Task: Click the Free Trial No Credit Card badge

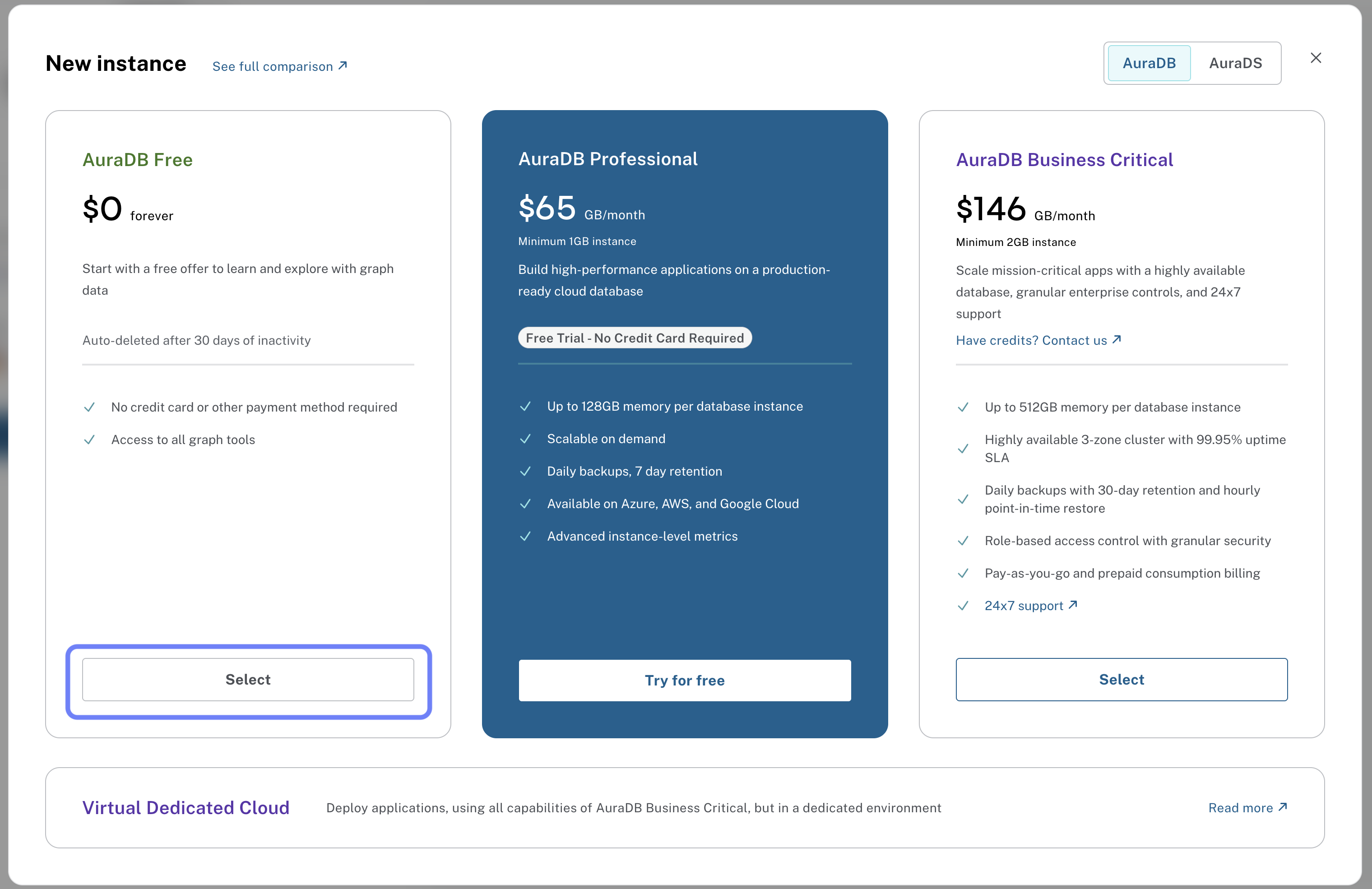Action: coord(635,337)
